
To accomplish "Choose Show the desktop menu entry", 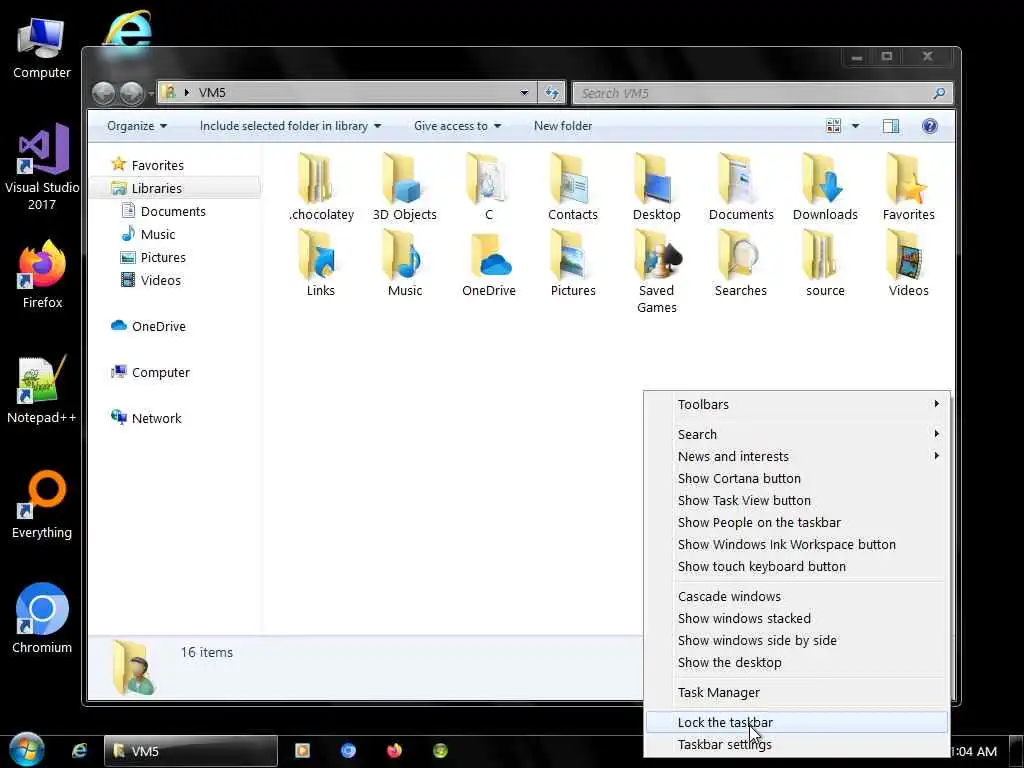I will point(796,663).
